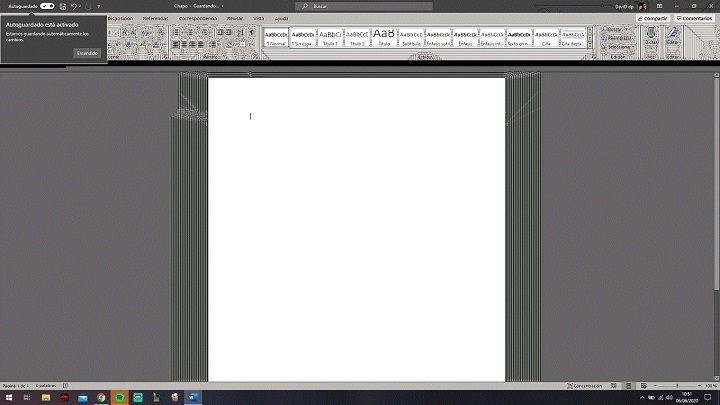720x405 pixels.
Task: Open the Paragraph settings dialog launcher
Action: pyautogui.click(x=256, y=57)
